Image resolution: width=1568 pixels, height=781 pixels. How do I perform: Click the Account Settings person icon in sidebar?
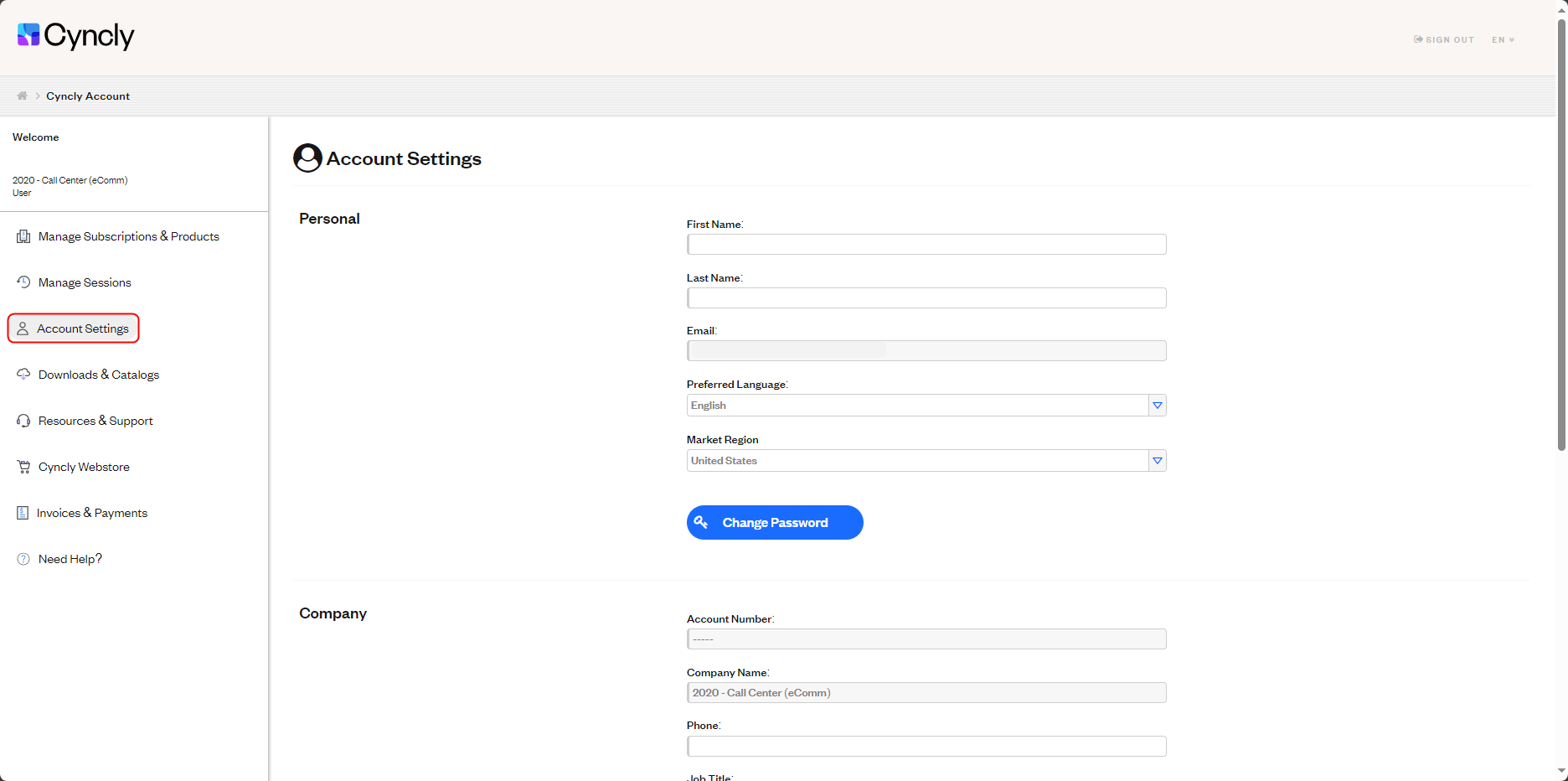(23, 328)
